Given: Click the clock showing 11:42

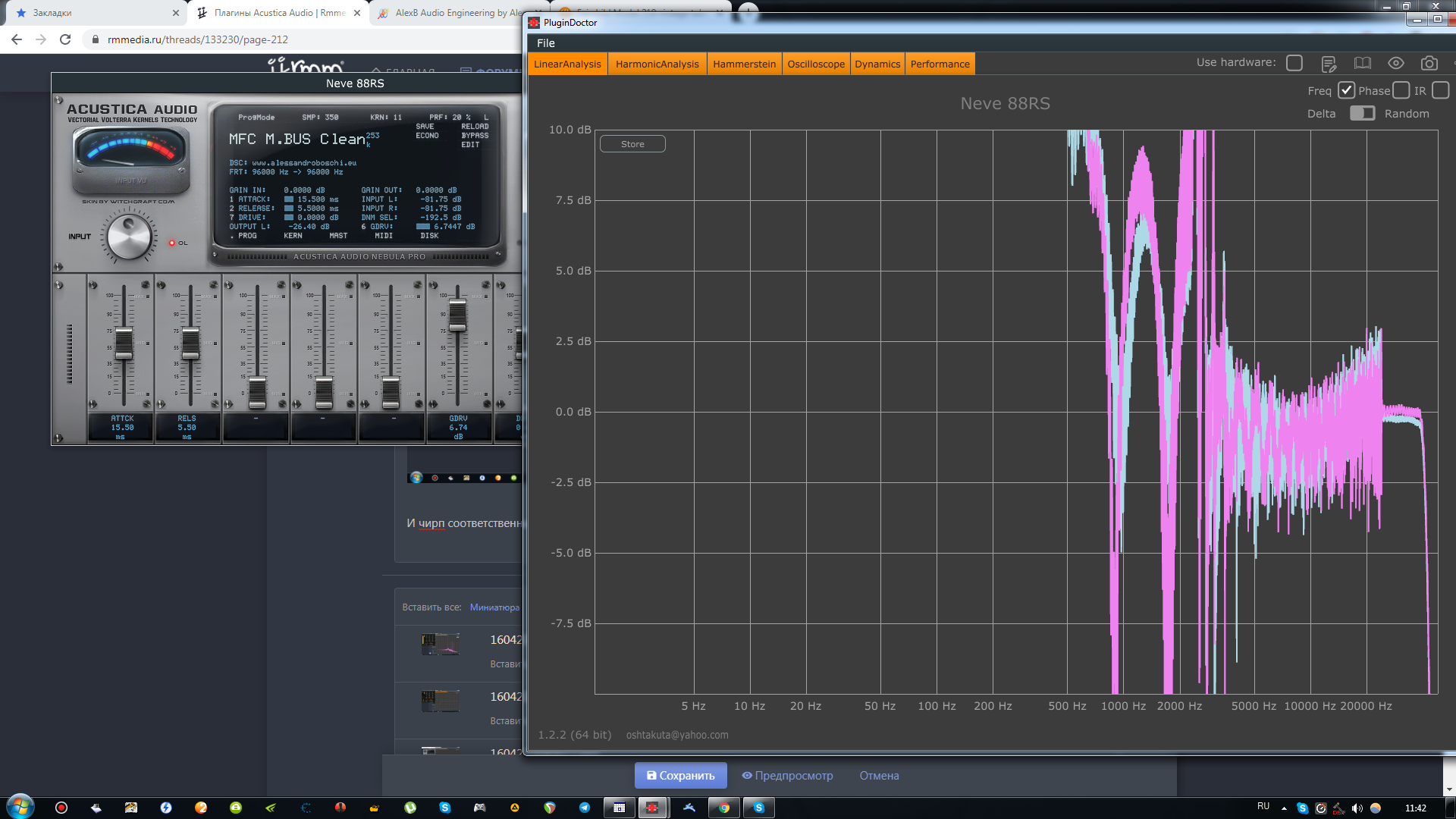Looking at the screenshot, I should pyautogui.click(x=1415, y=808).
